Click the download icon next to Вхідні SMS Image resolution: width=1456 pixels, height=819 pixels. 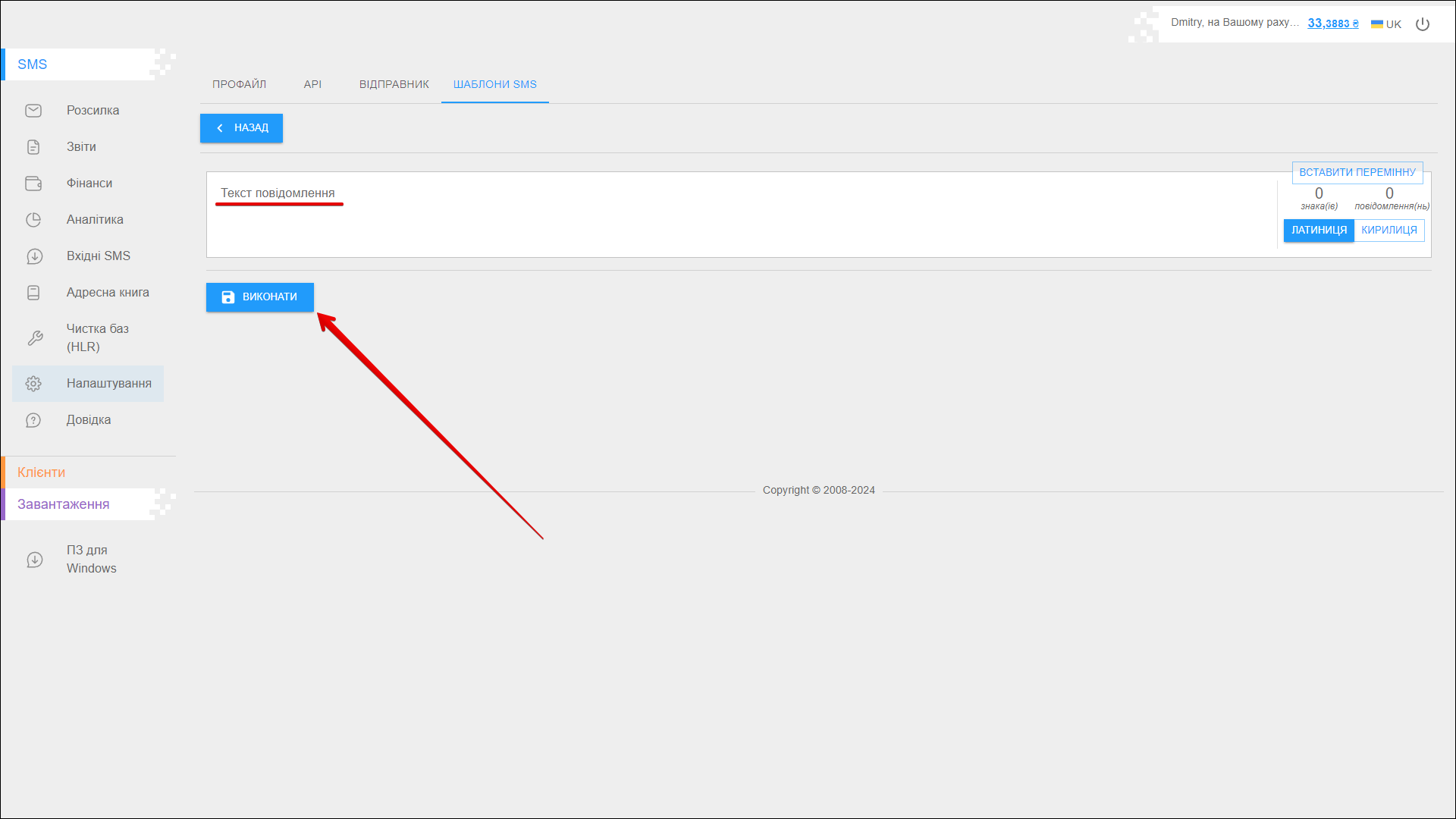pyautogui.click(x=34, y=256)
